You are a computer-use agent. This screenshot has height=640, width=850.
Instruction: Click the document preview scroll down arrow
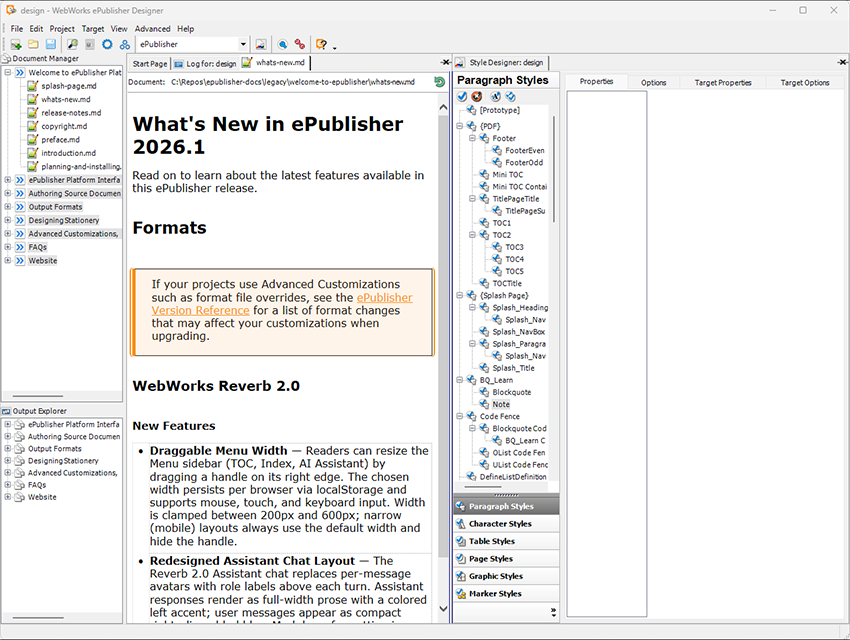pyautogui.click(x=443, y=609)
